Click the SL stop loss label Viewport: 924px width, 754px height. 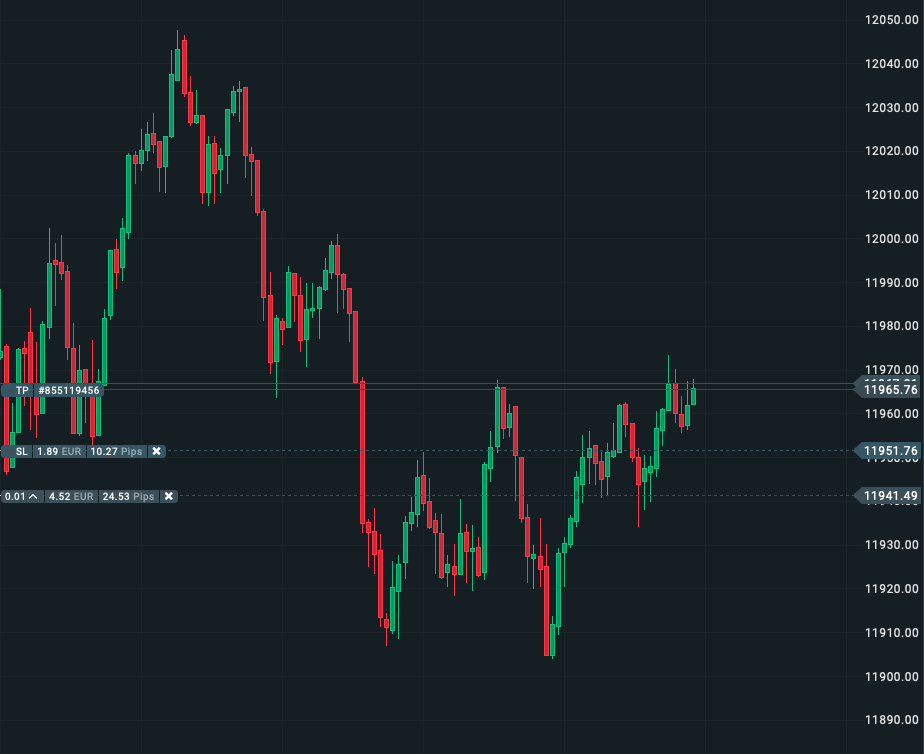tap(22, 452)
